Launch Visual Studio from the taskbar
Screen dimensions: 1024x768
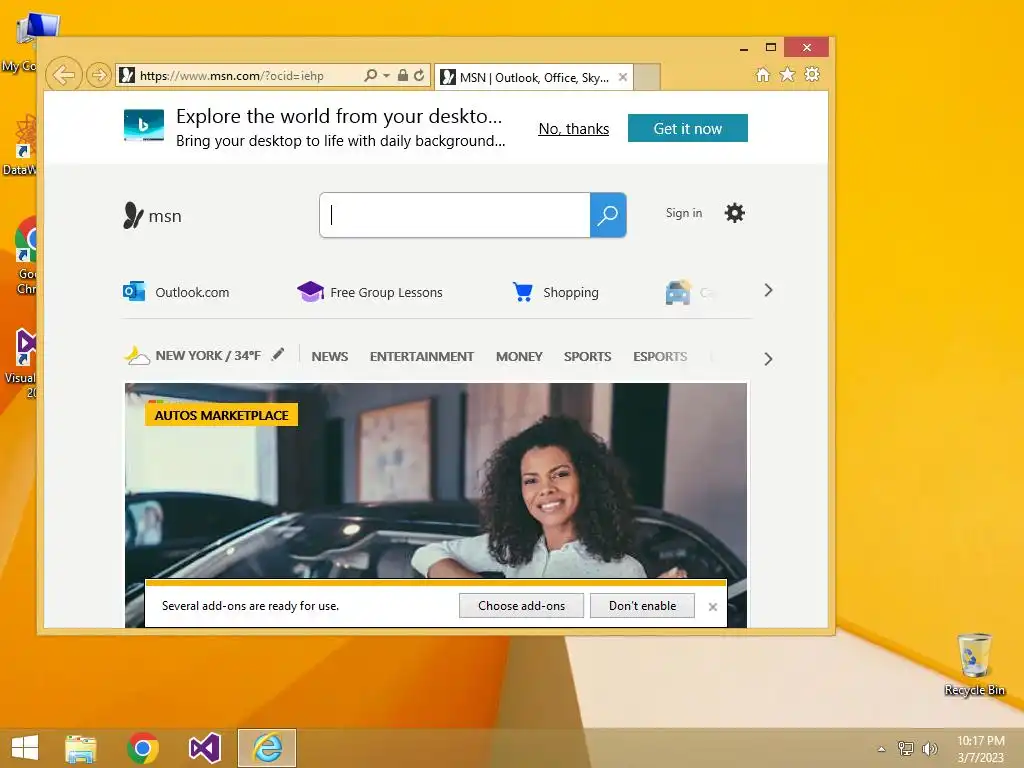(205, 748)
